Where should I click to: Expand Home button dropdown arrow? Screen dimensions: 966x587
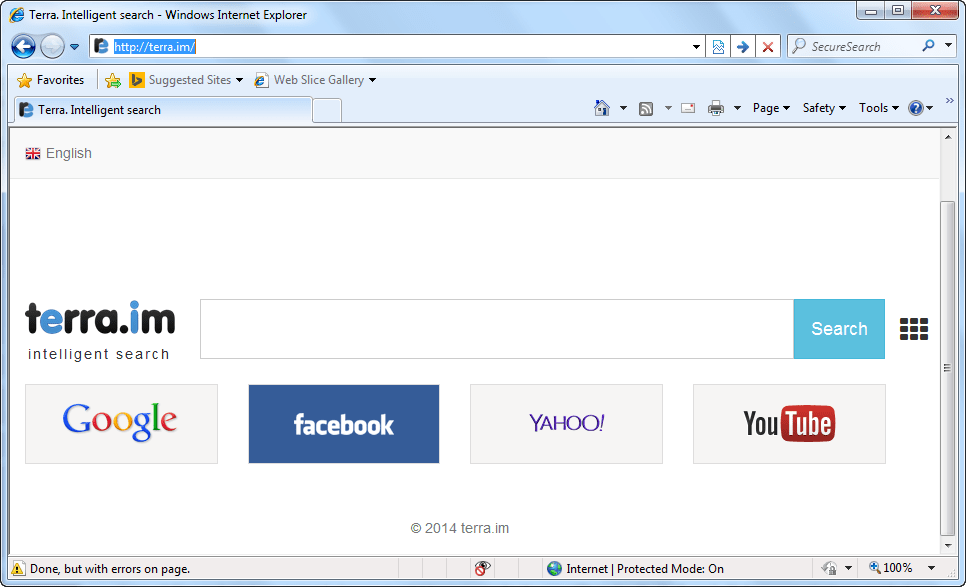pyautogui.click(x=623, y=108)
